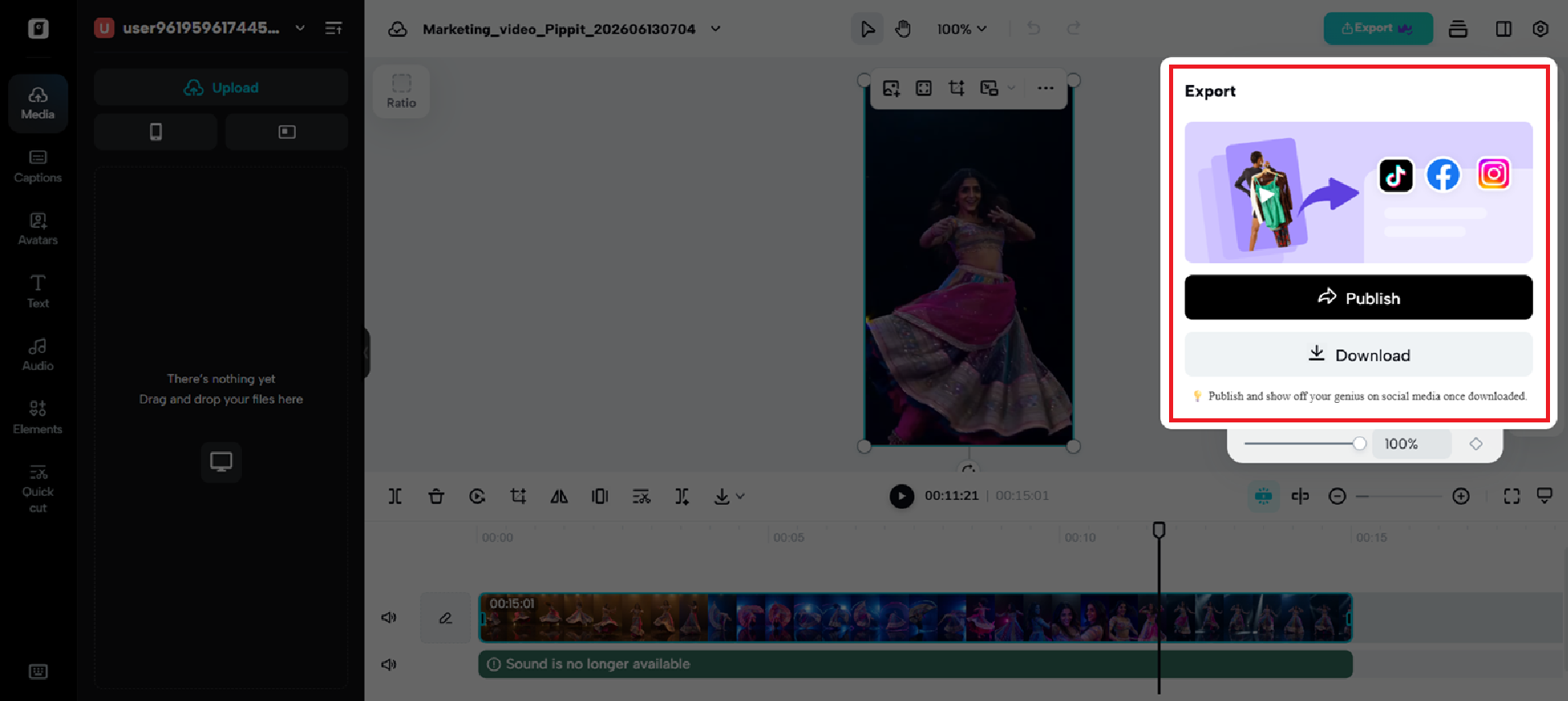Click the Publish button

pyautogui.click(x=1358, y=297)
